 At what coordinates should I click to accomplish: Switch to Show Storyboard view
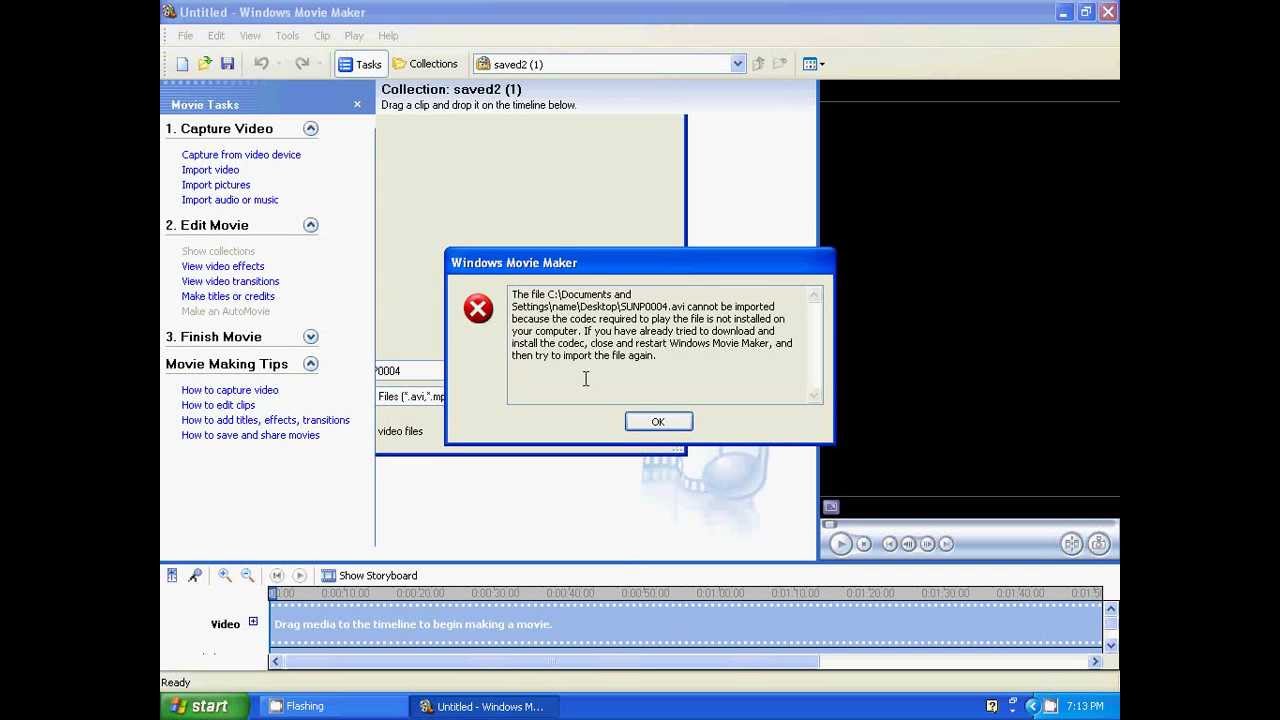point(369,576)
